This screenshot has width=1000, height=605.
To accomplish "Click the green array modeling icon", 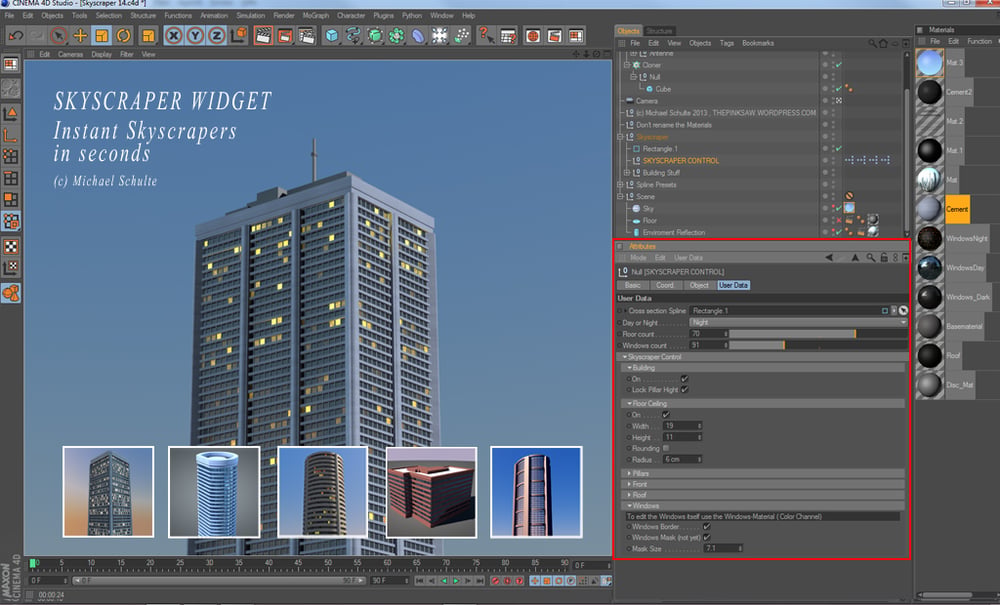I will (397, 36).
